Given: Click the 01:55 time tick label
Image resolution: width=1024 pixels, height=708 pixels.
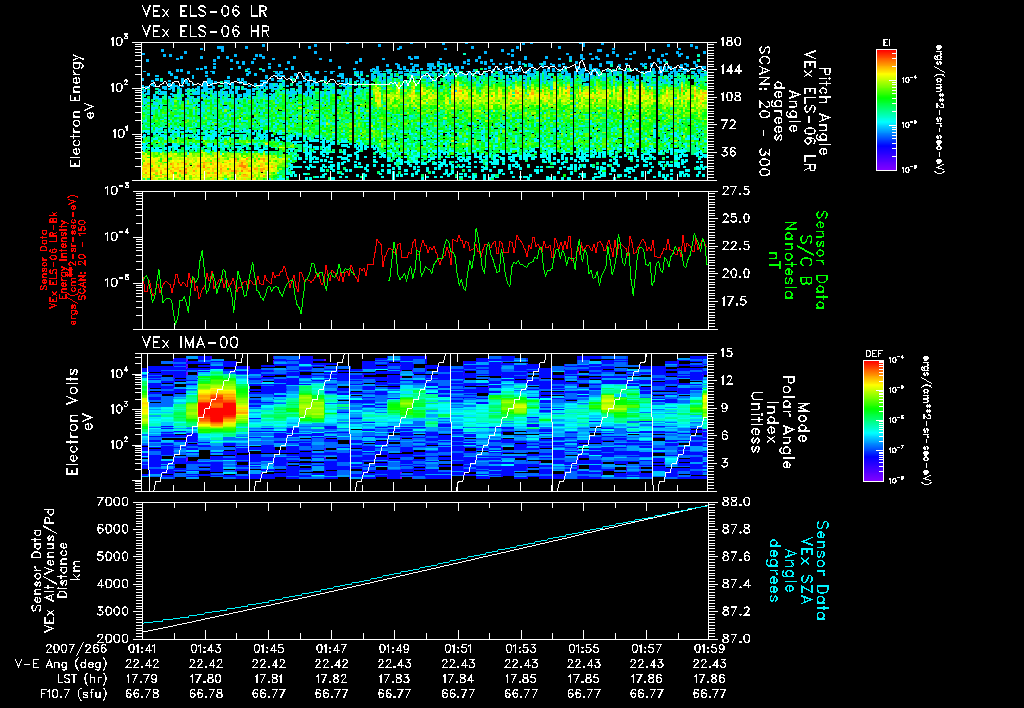Looking at the screenshot, I should coord(584,649).
